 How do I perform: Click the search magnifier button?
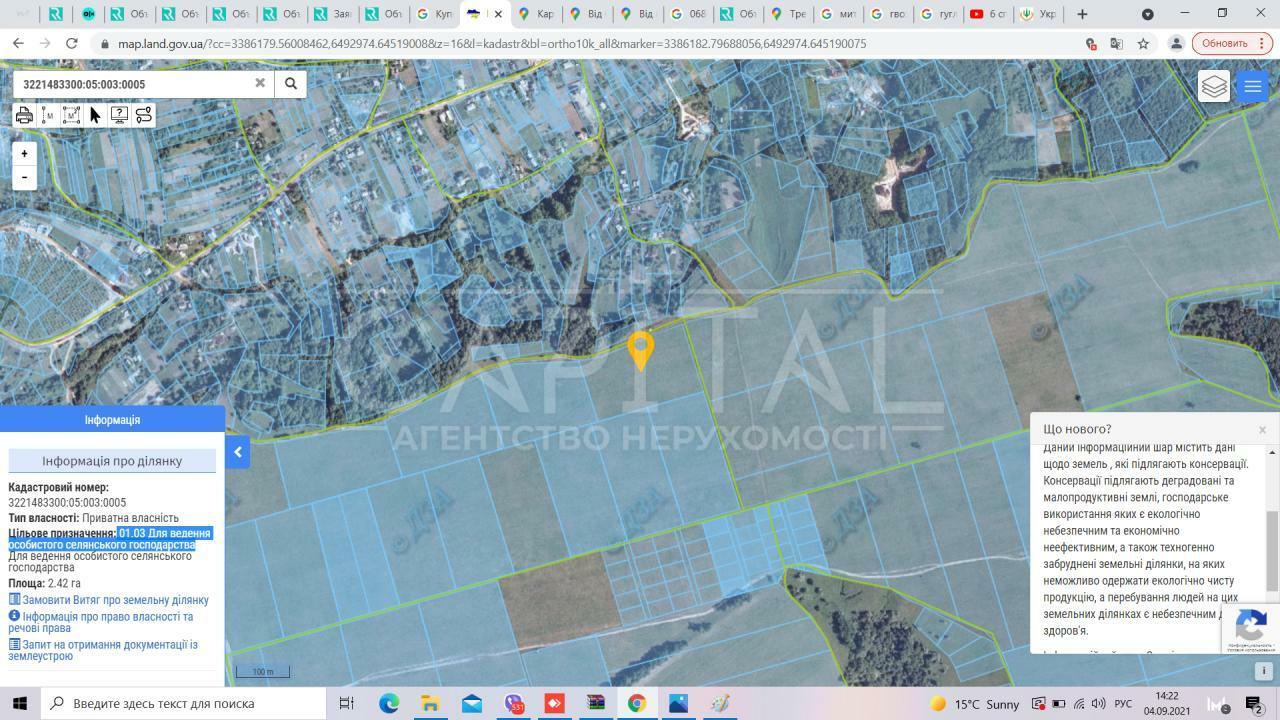point(291,84)
